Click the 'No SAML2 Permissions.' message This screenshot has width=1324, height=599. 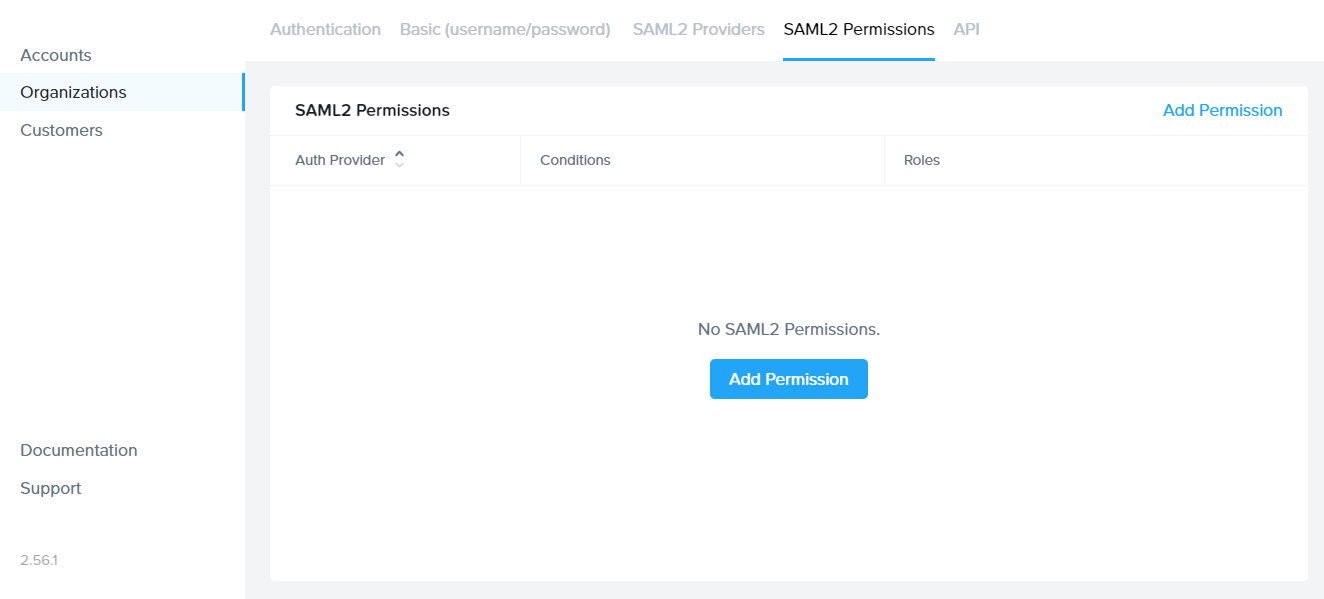(x=788, y=329)
